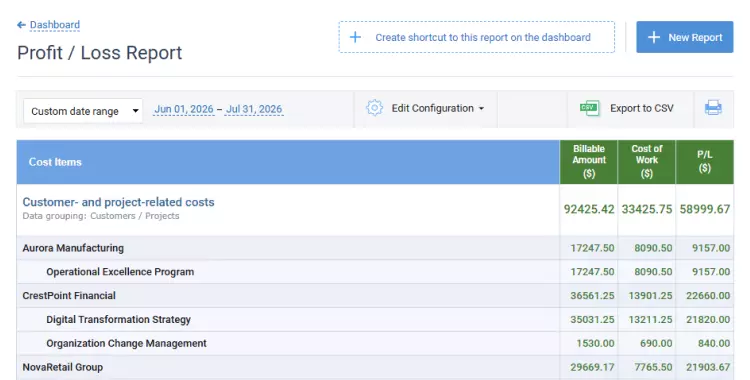Click CrestPoint Financial P/L 22660.00
This screenshot has height=380, width=750.
708,296
